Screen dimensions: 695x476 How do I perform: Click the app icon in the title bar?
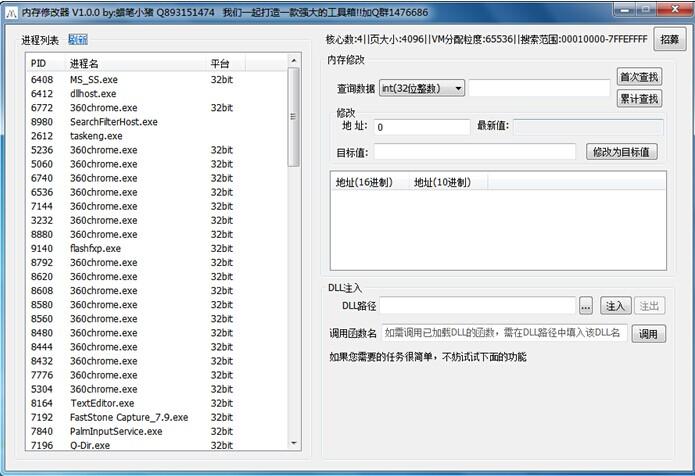click(12, 11)
